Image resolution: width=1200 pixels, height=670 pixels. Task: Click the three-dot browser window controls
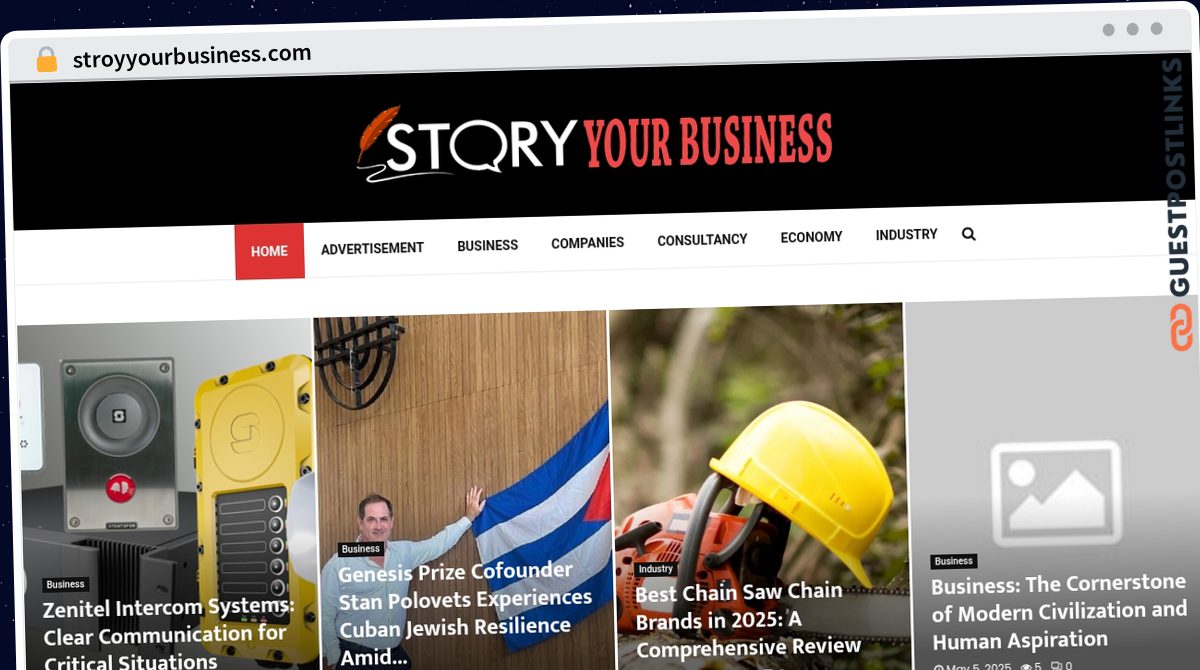(x=1132, y=29)
